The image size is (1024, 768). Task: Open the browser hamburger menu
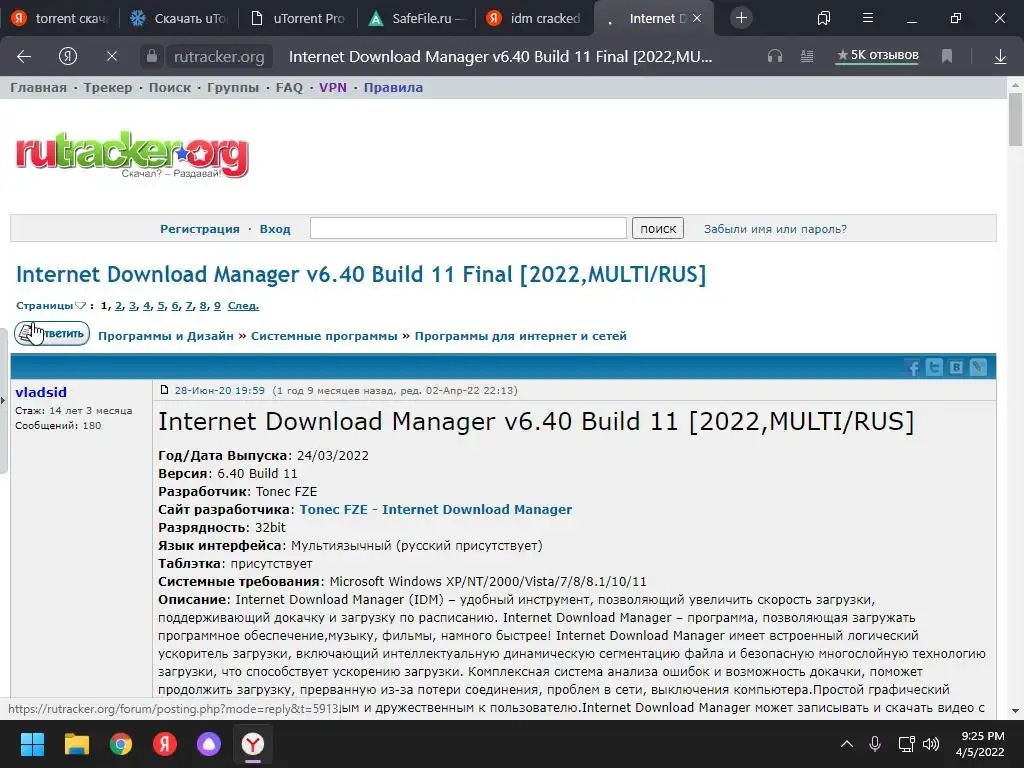coord(868,18)
